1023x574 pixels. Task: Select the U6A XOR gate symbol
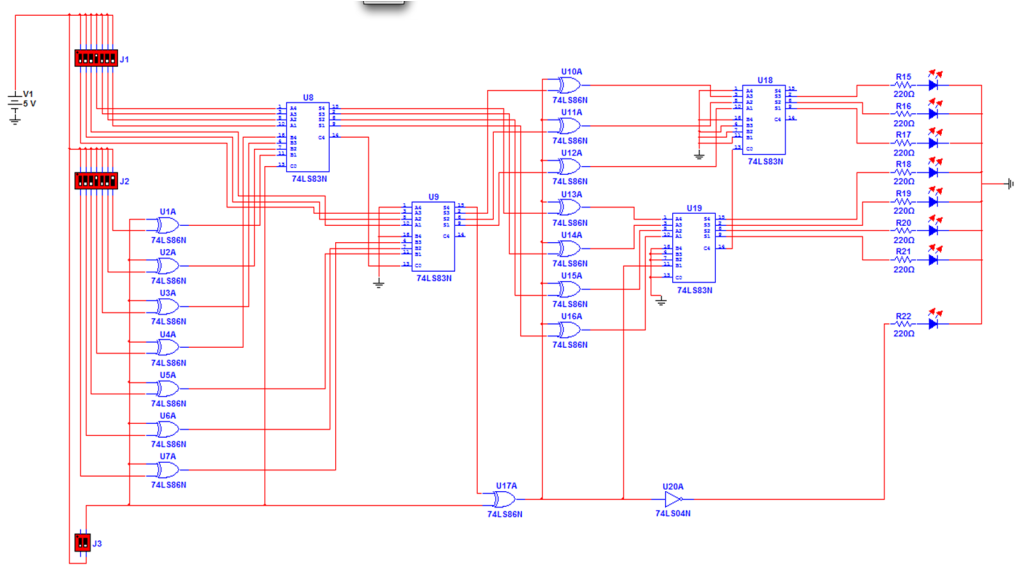166,429
